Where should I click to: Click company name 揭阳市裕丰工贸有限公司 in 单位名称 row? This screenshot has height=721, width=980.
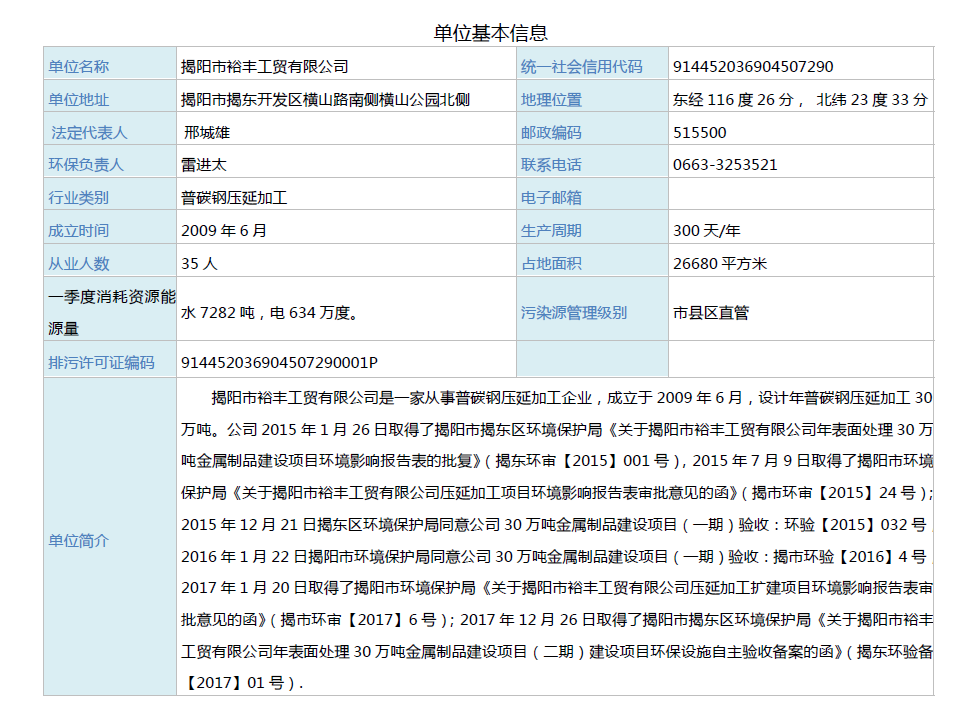[x=264, y=66]
